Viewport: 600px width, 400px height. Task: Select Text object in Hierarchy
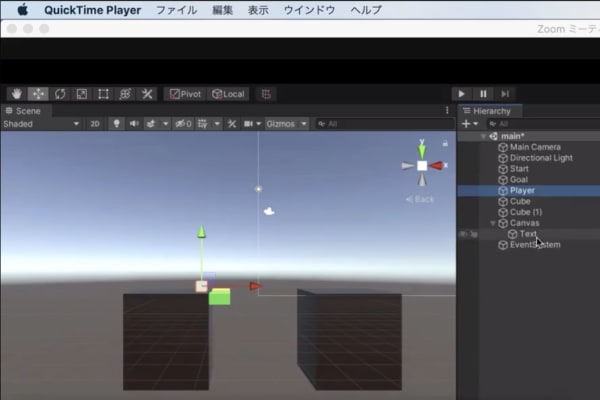click(x=528, y=234)
